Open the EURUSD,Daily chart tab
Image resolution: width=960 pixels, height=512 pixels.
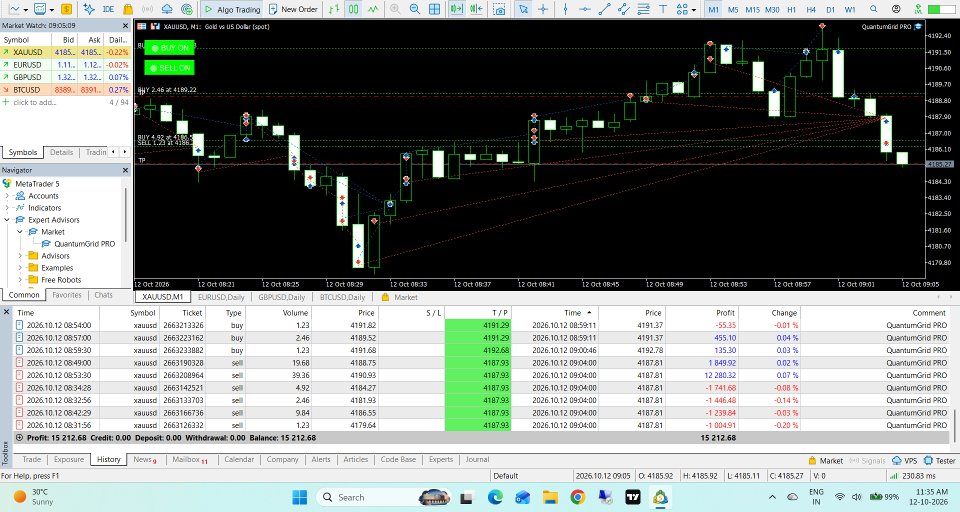(x=221, y=297)
